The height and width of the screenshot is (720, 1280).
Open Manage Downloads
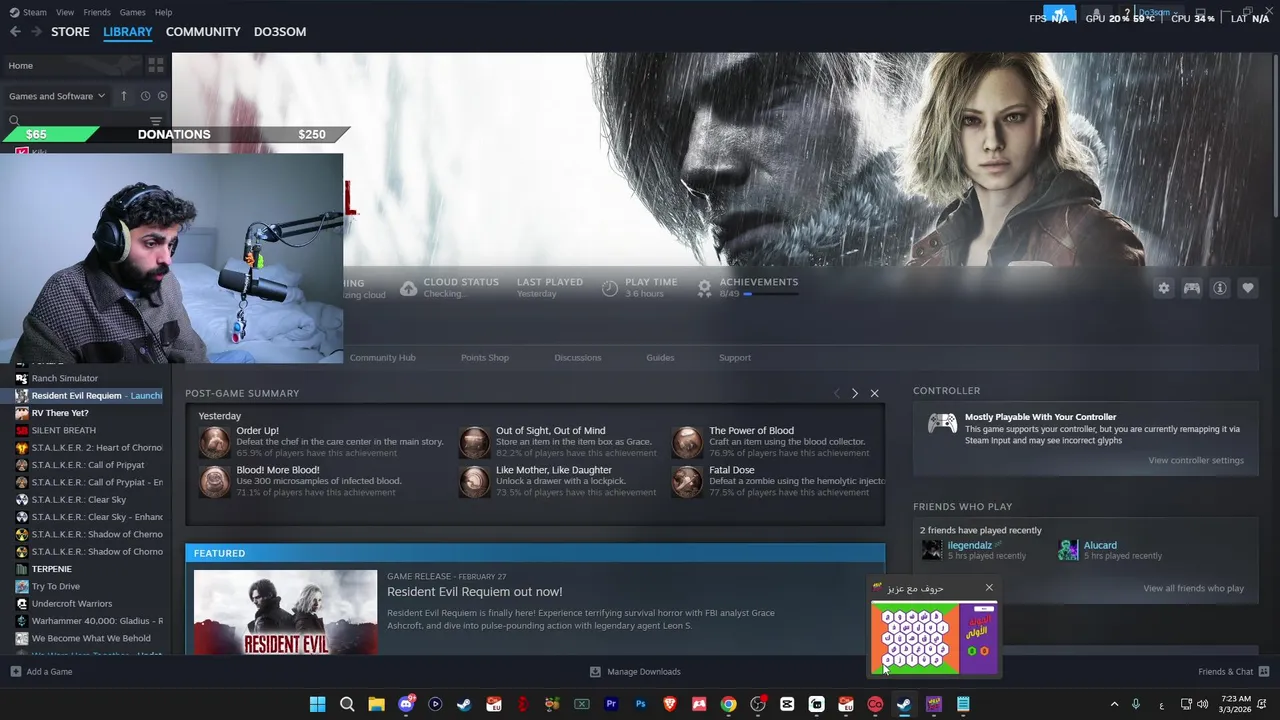tap(635, 671)
